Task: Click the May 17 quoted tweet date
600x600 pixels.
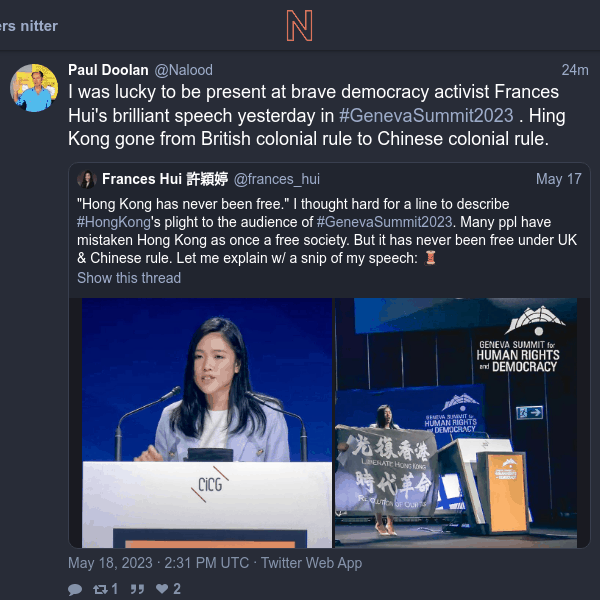Action: (559, 179)
